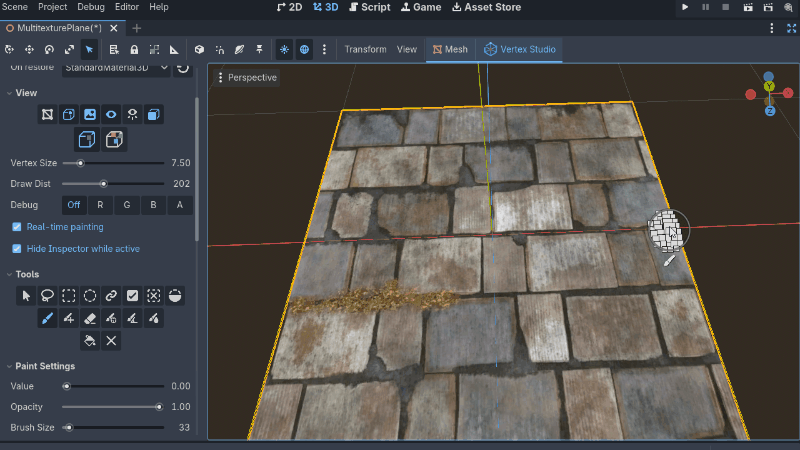Open sun and environment settings dots menu
This screenshot has height=450, width=800.
point(324,49)
